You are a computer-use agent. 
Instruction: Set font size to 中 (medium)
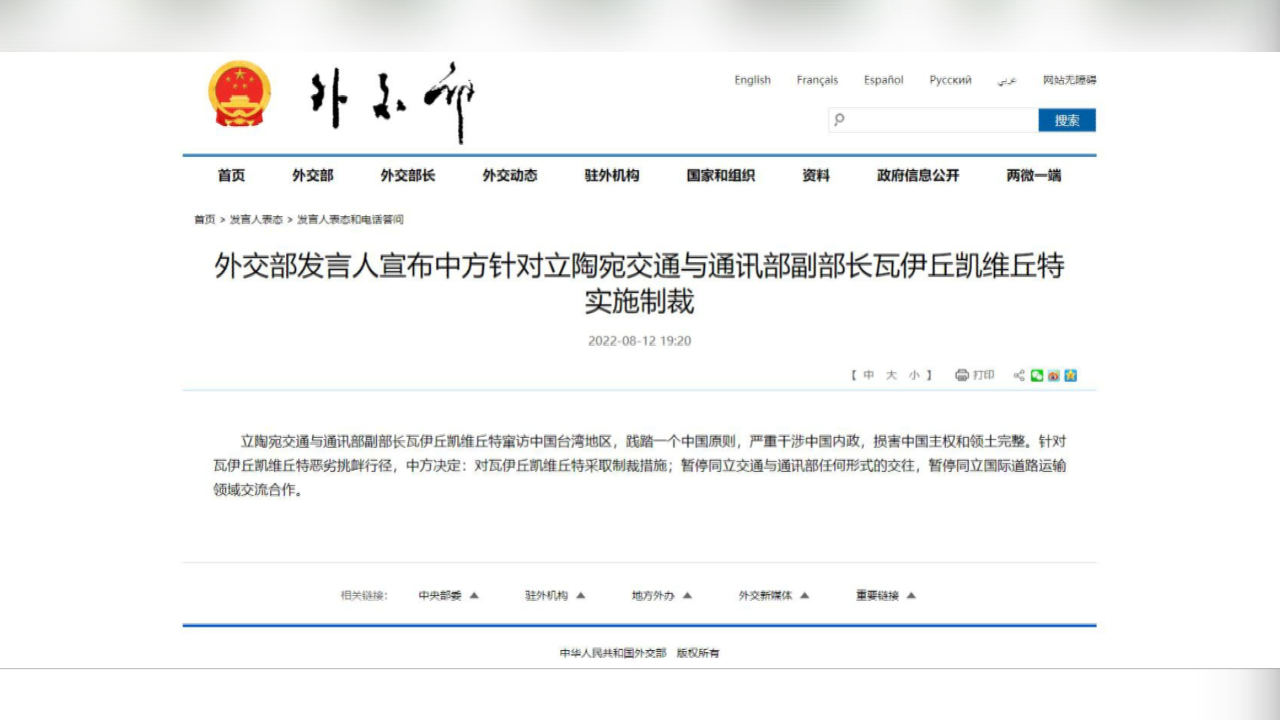click(868, 375)
